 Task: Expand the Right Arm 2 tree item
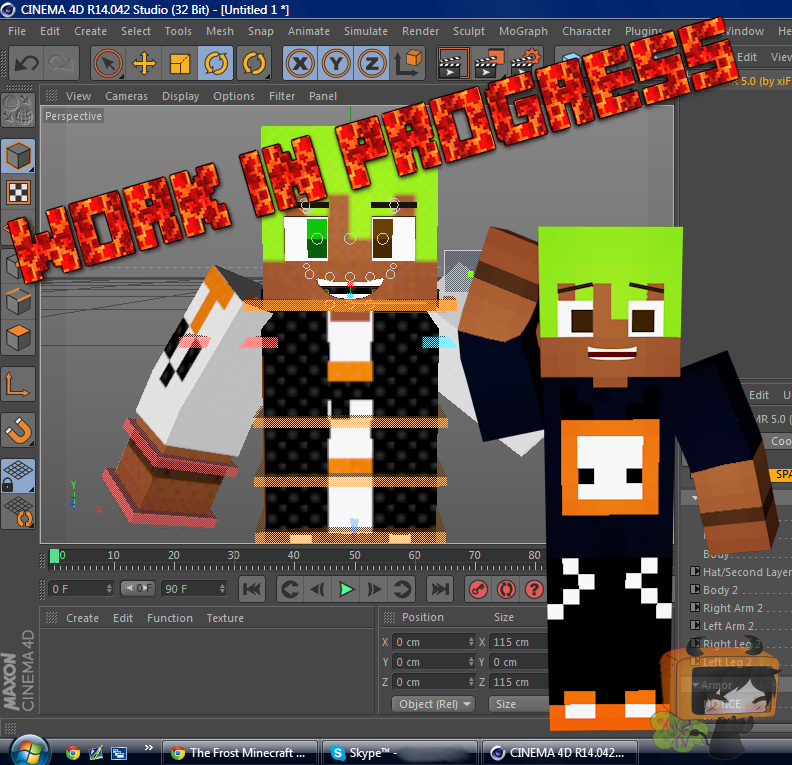695,608
